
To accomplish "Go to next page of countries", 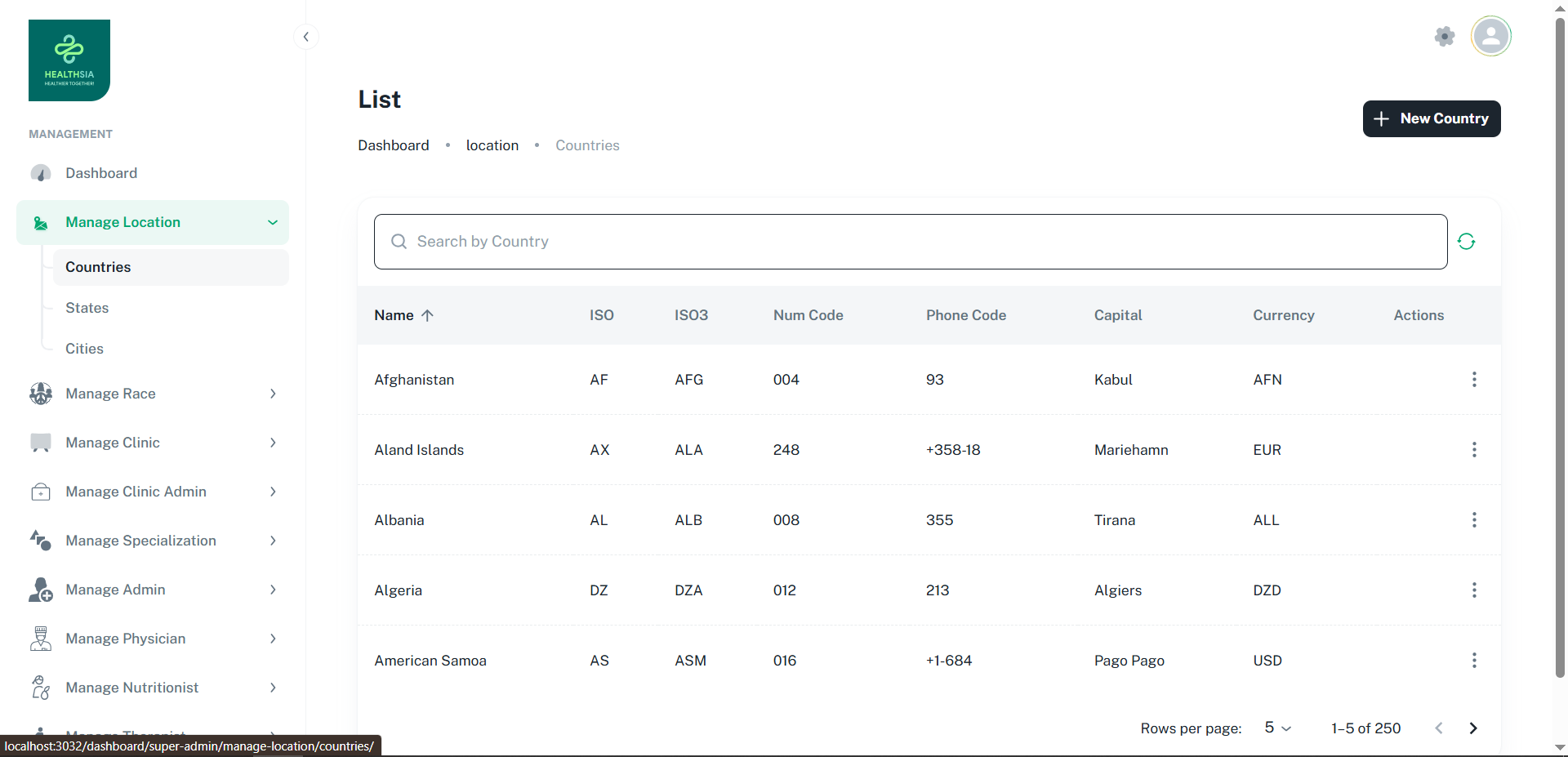I will (1472, 728).
